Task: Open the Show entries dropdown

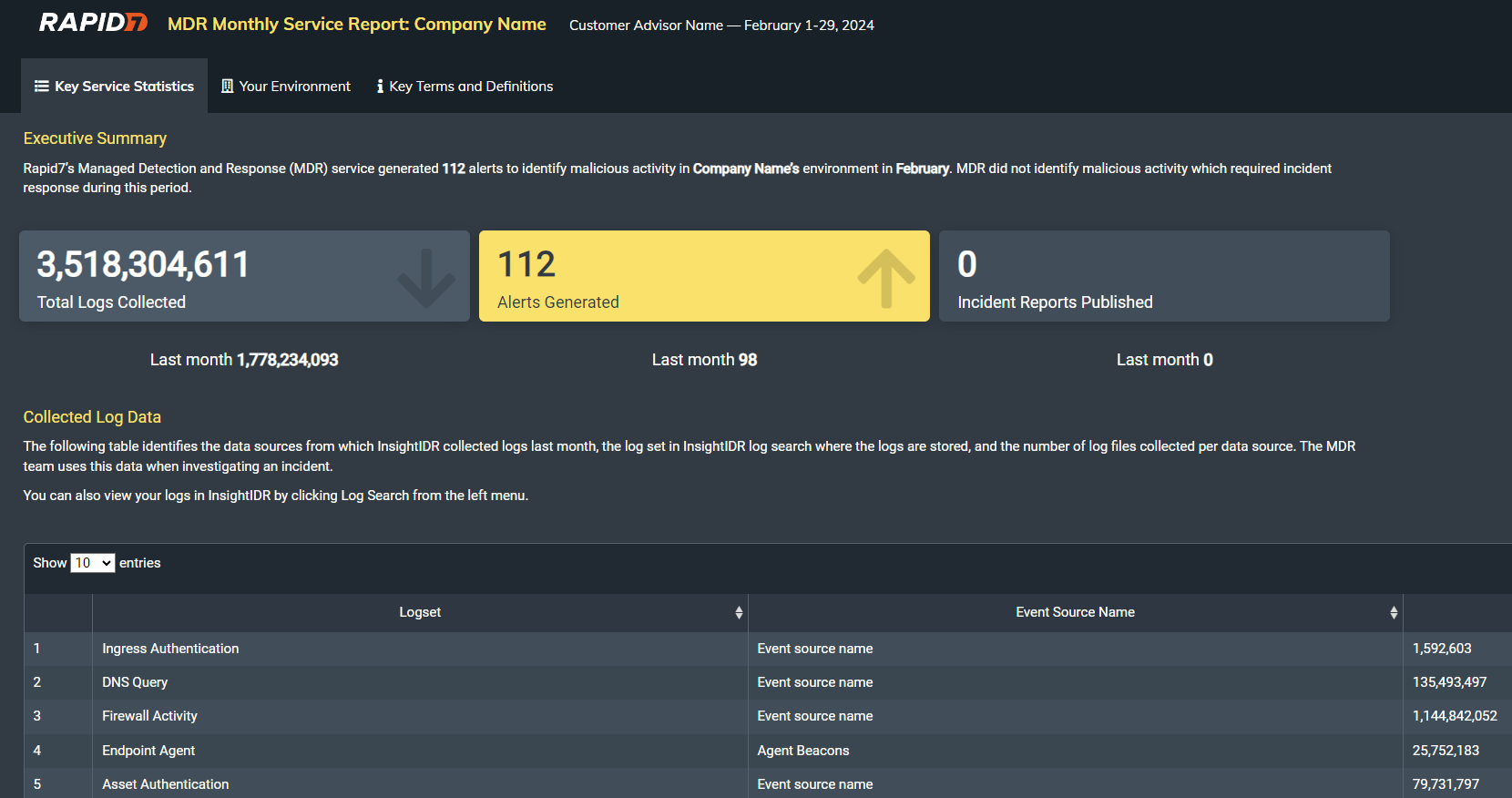Action: [x=93, y=563]
